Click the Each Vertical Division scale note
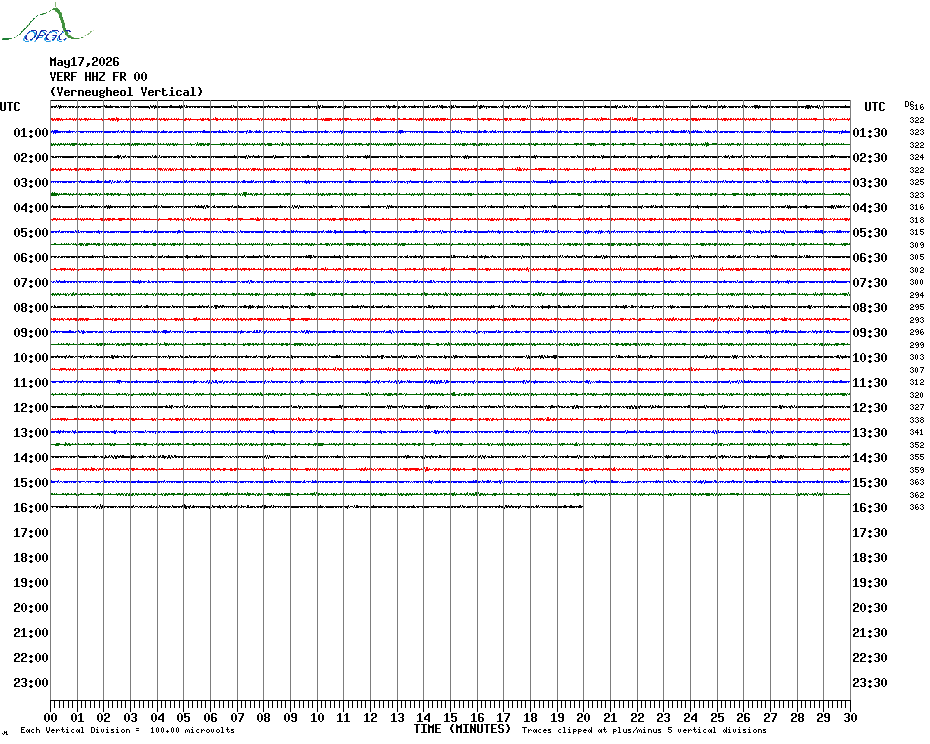 coord(128,730)
